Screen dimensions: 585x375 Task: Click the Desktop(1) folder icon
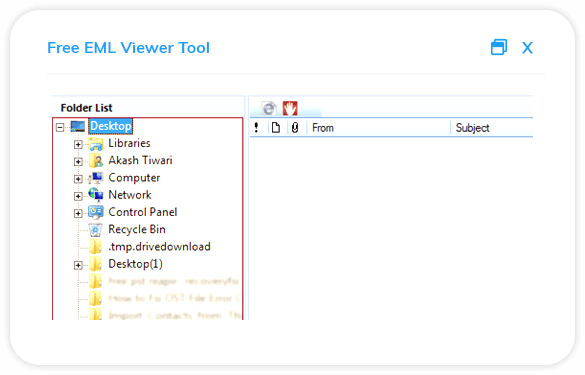coord(96,264)
